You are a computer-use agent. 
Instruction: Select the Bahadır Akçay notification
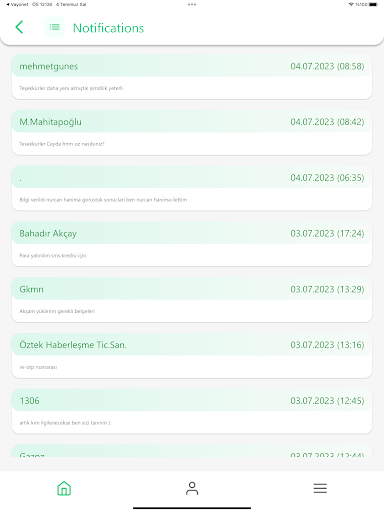pos(192,244)
